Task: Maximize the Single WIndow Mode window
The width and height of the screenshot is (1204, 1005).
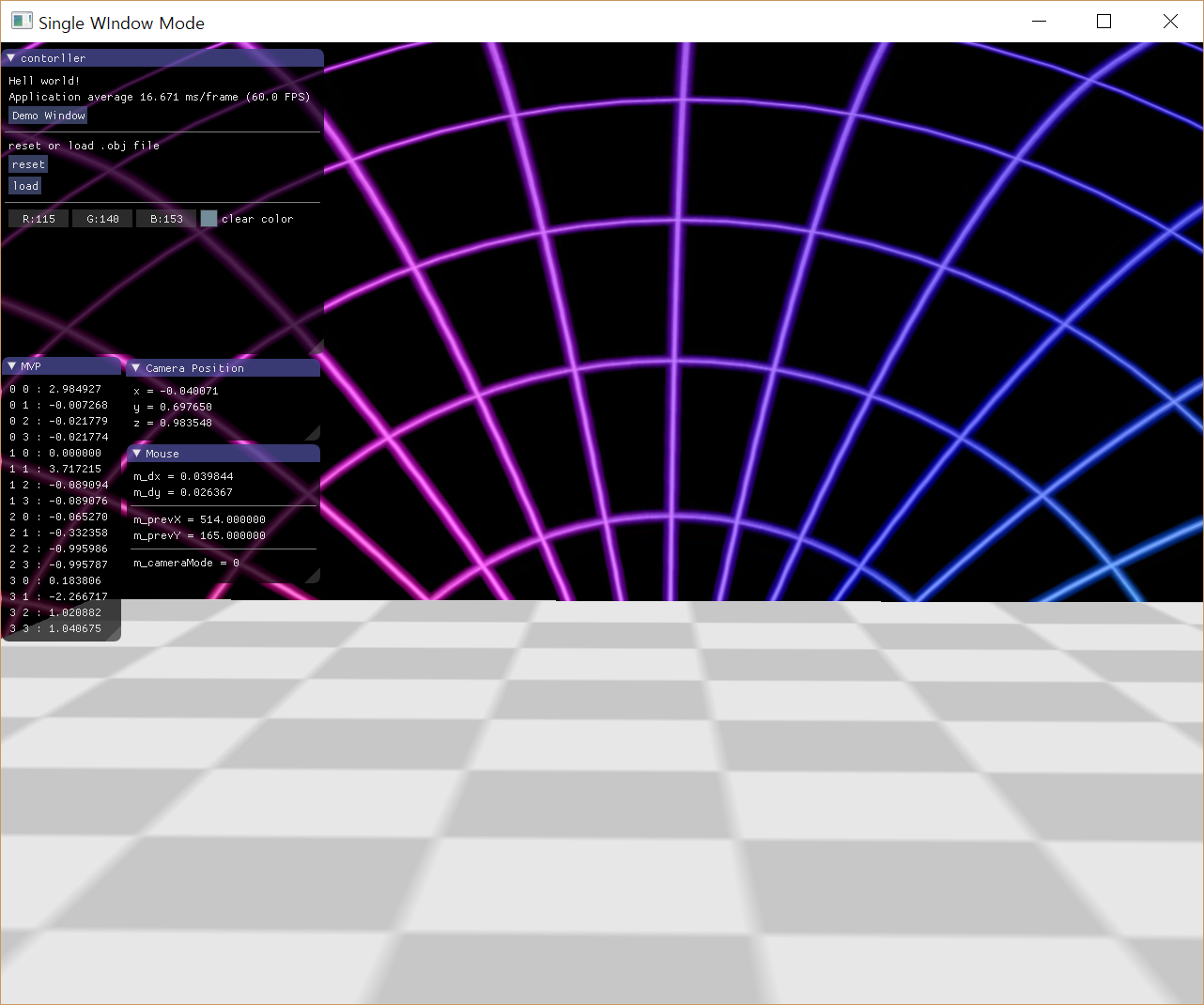Action: [x=1104, y=22]
